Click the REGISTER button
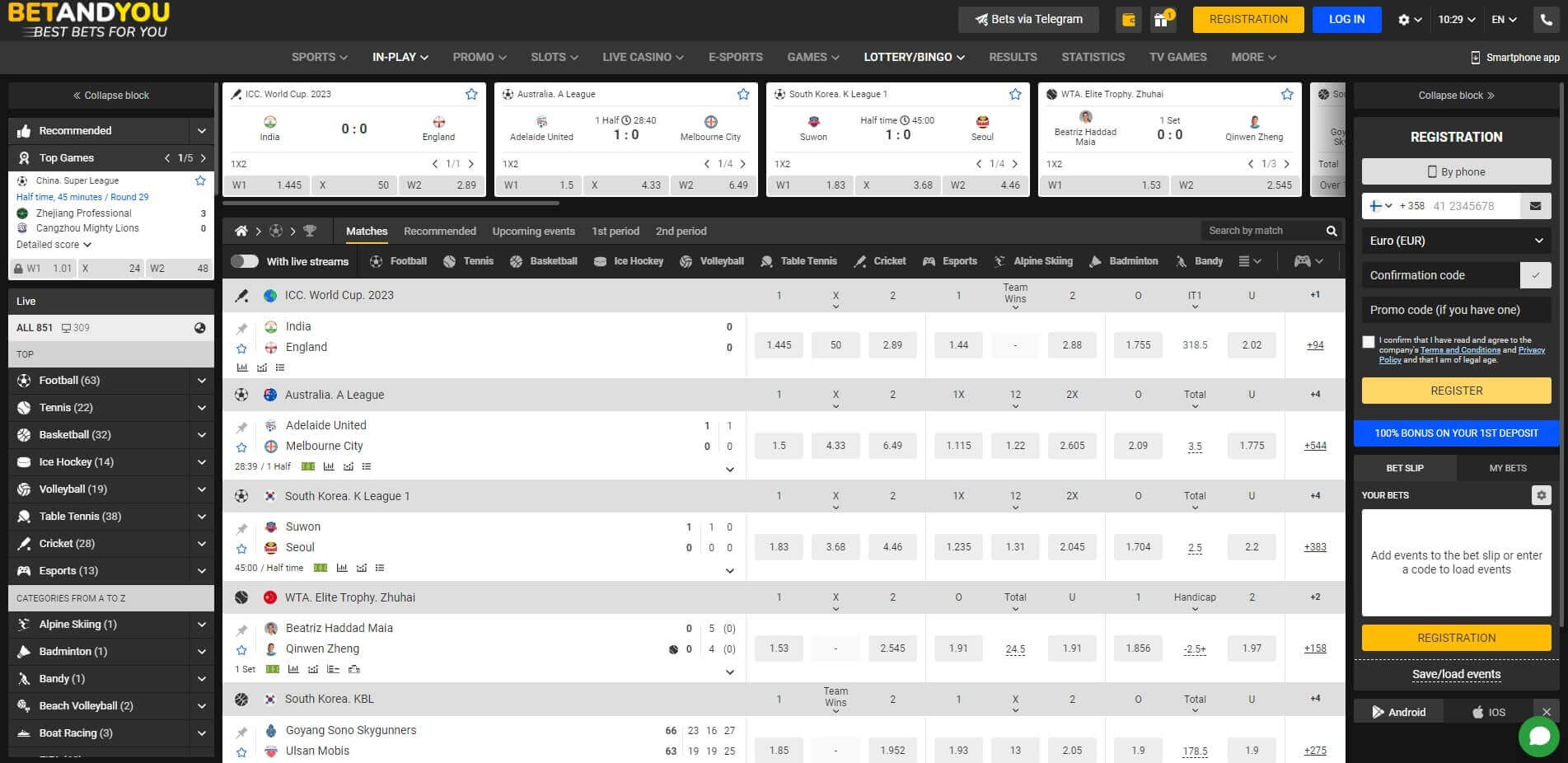The image size is (1568, 763). (x=1455, y=390)
